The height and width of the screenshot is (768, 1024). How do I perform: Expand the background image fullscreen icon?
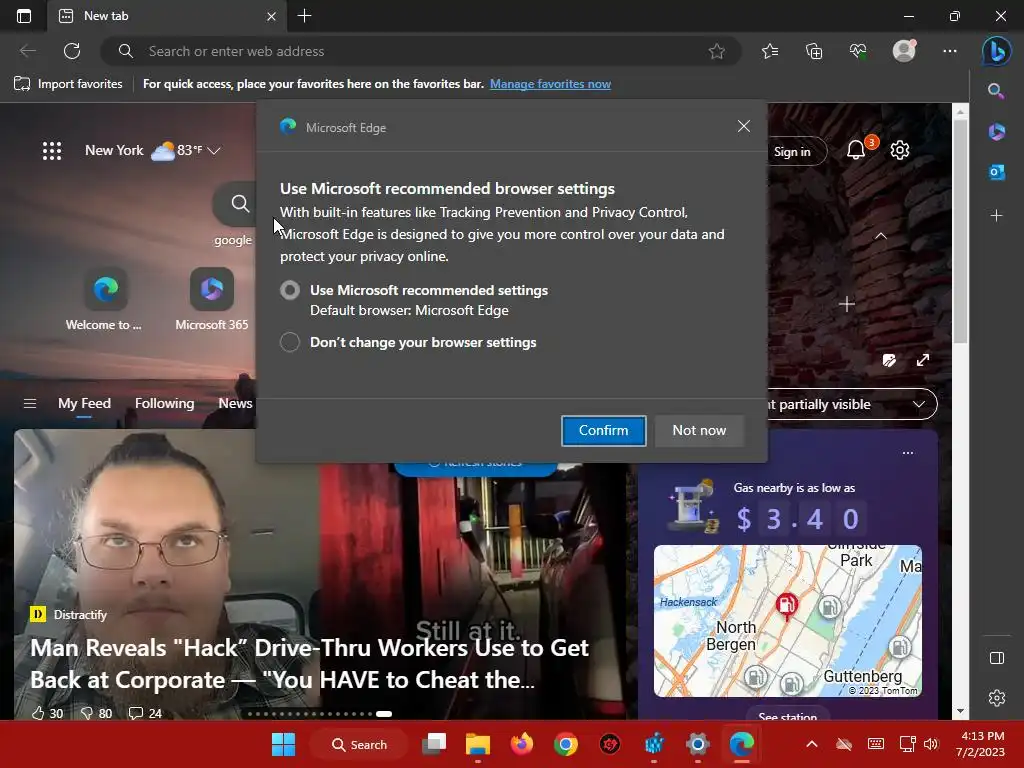click(923, 360)
